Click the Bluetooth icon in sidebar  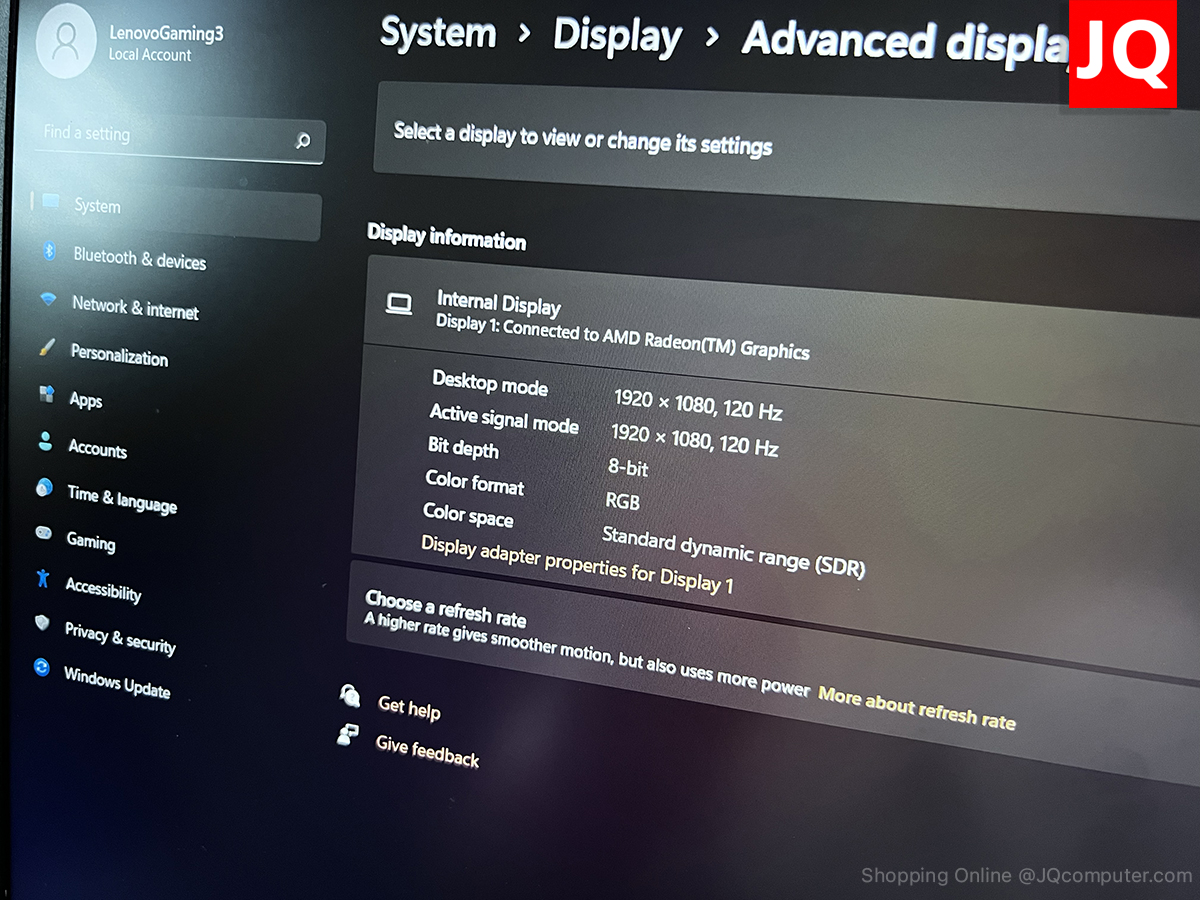(x=49, y=252)
